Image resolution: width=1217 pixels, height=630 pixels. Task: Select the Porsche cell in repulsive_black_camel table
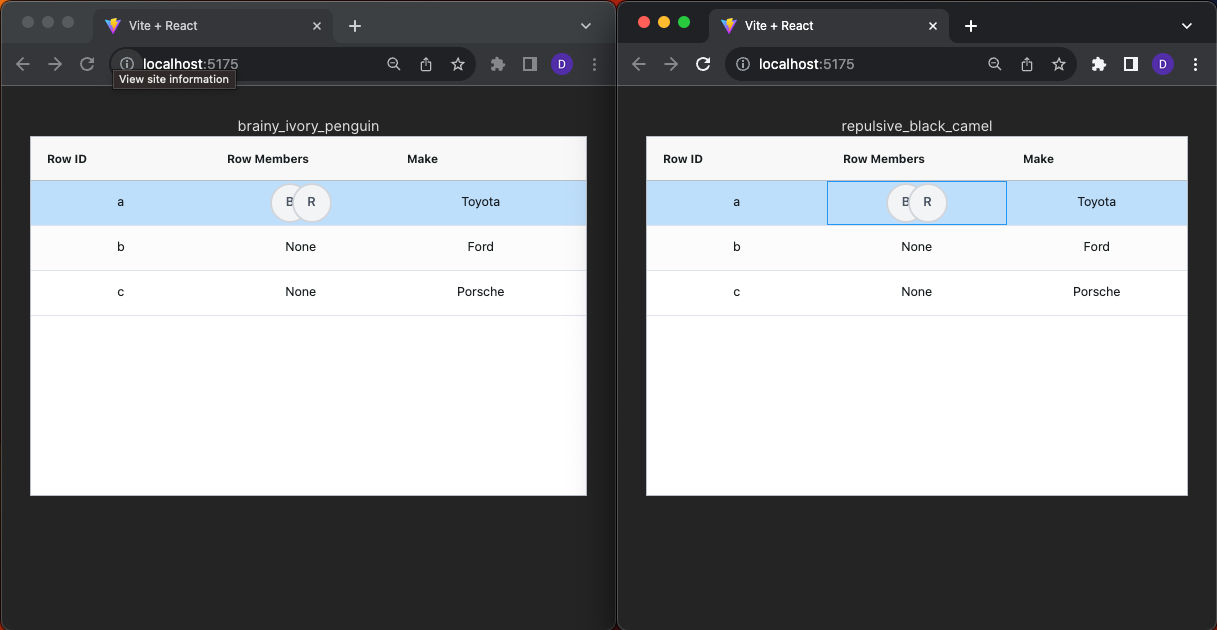tap(1097, 293)
